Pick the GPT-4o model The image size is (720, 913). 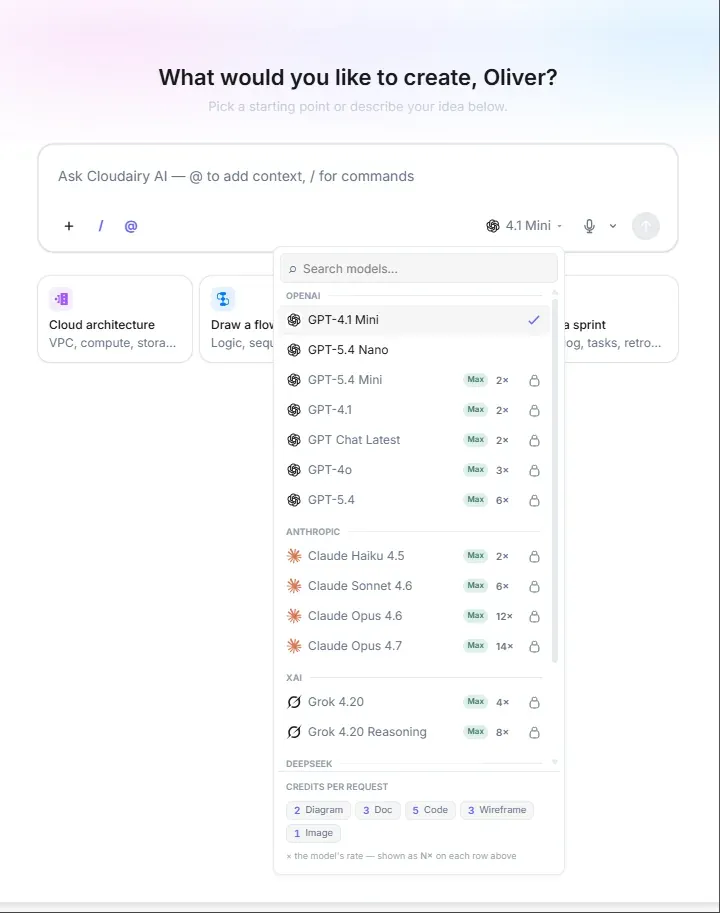click(414, 470)
